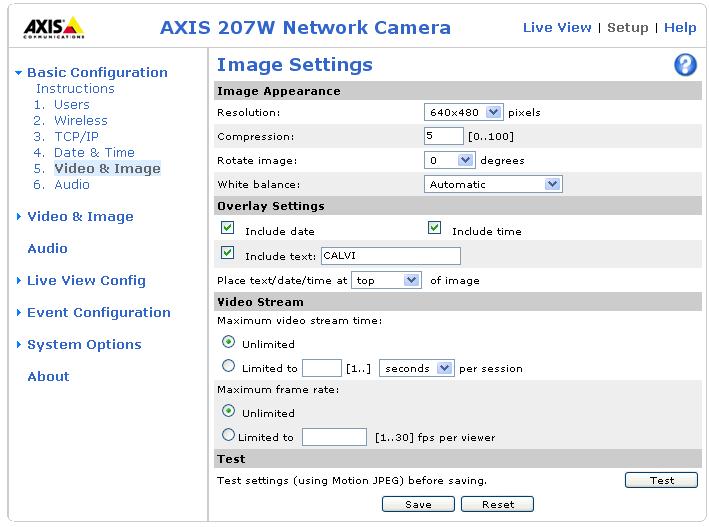709x527 pixels.
Task: Toggle the Include date checkbox
Action: [227, 228]
